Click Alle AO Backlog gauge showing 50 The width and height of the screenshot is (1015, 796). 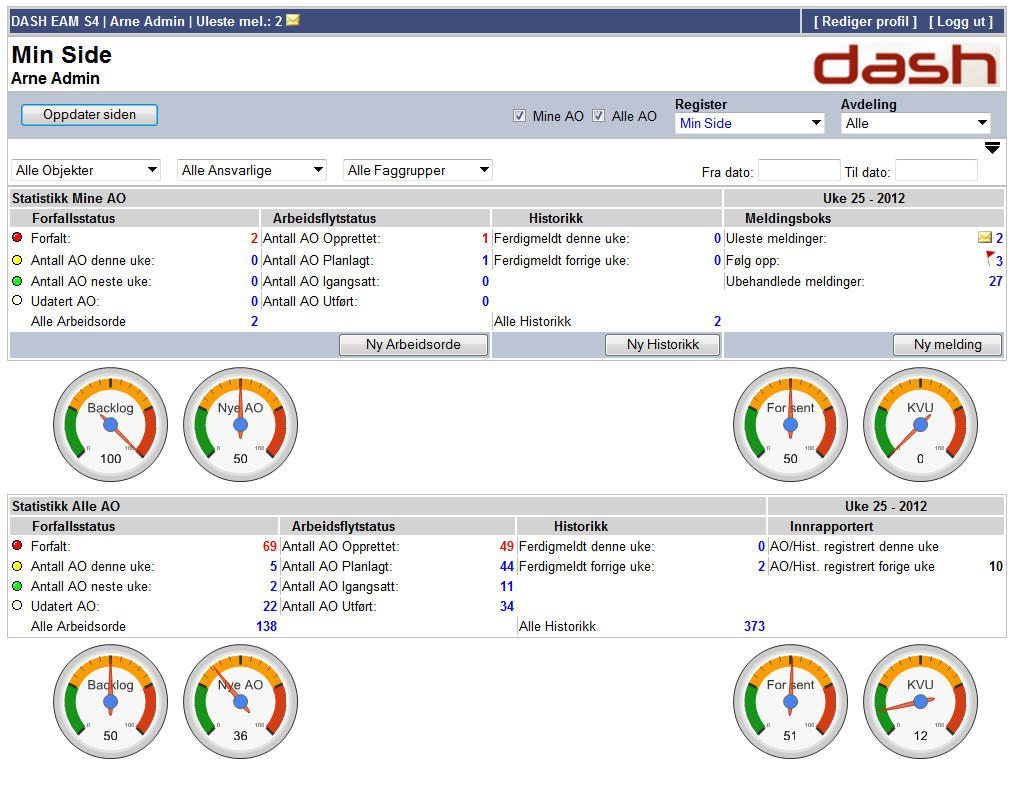pyautogui.click(x=111, y=702)
